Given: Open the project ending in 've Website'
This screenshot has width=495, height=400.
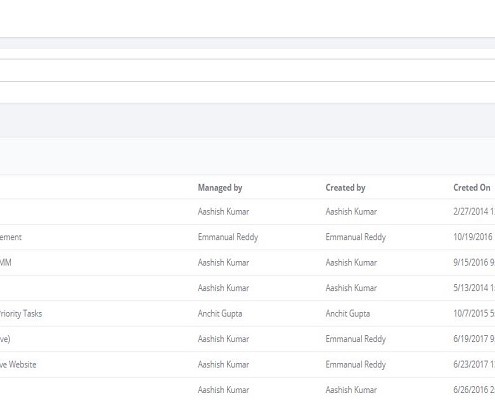Looking at the screenshot, I should coord(18,365).
